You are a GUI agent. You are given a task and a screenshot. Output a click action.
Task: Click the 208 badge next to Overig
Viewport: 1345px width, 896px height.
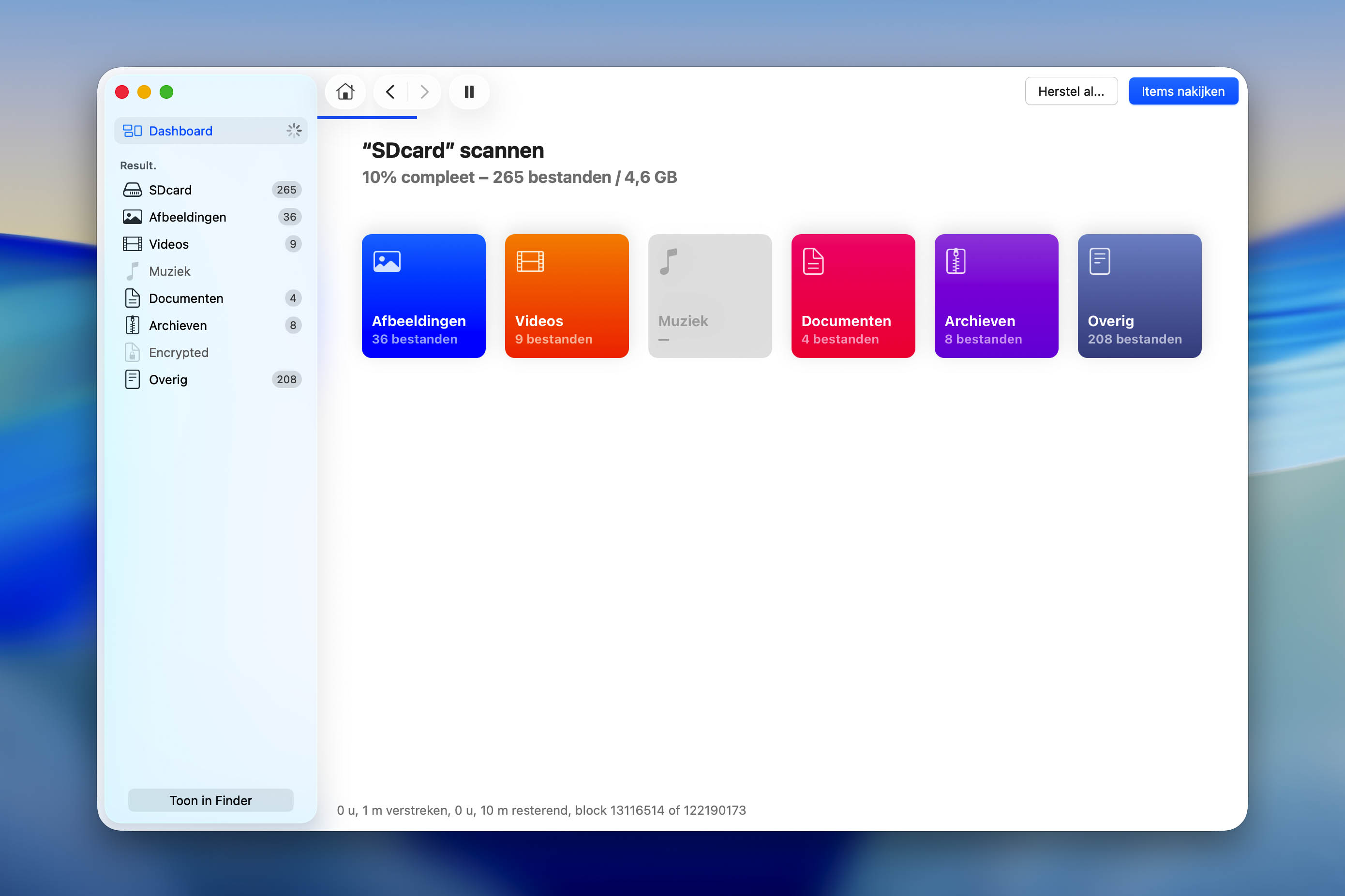[x=286, y=380]
